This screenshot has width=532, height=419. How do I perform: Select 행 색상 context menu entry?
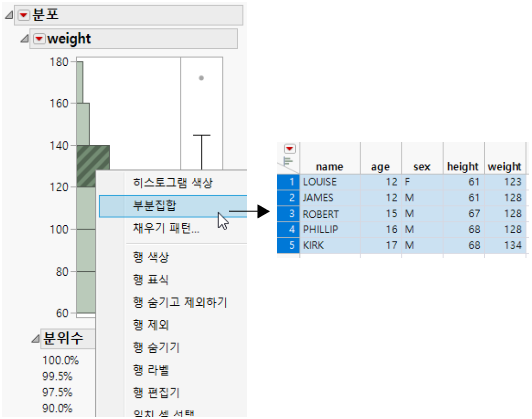pyautogui.click(x=151, y=257)
